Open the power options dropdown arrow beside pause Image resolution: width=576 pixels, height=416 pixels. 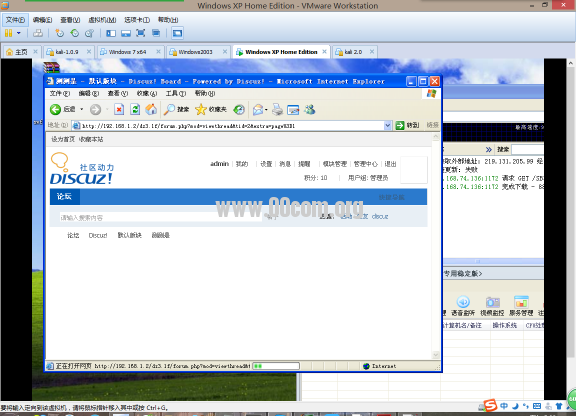coord(18,33)
